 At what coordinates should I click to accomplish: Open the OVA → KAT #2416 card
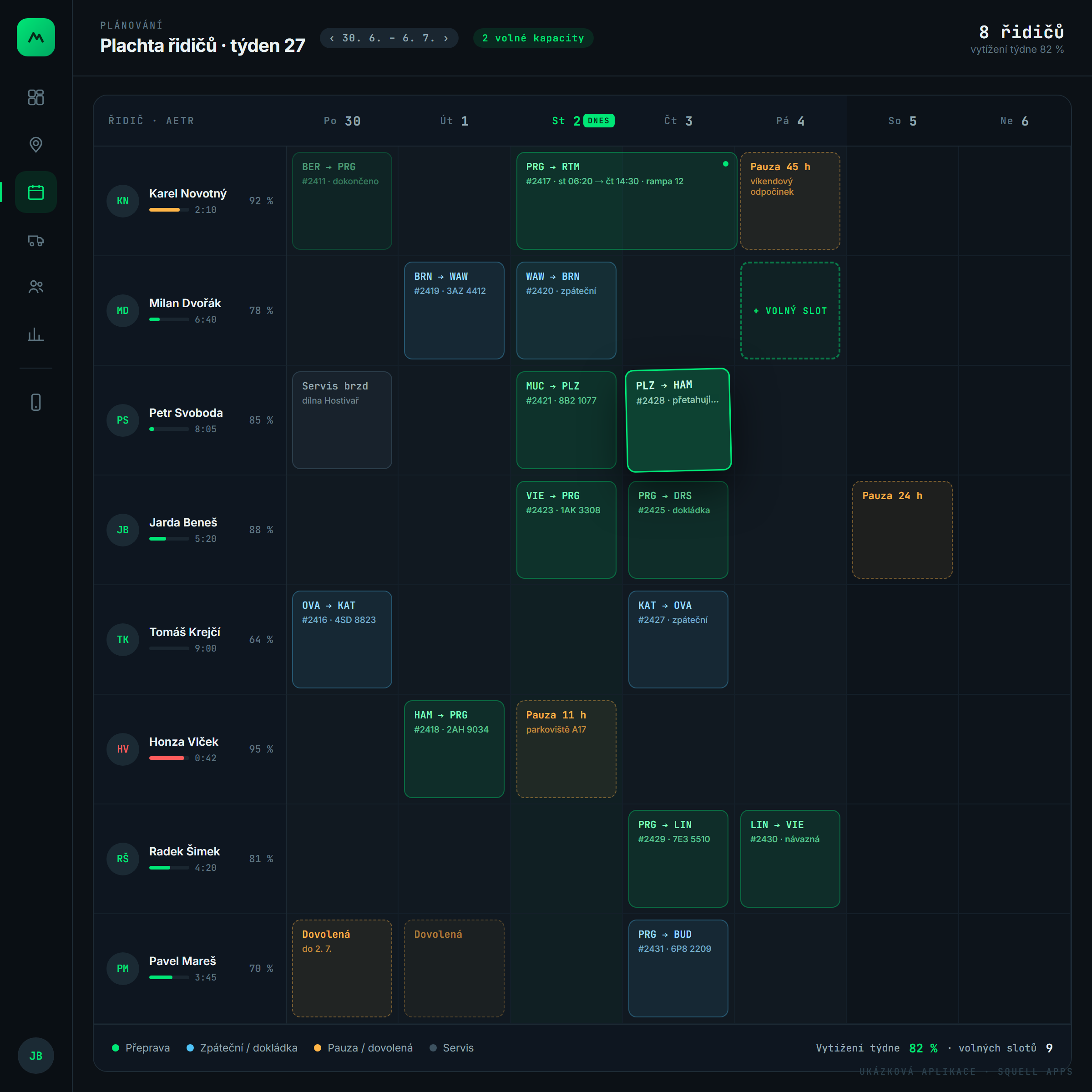342,639
